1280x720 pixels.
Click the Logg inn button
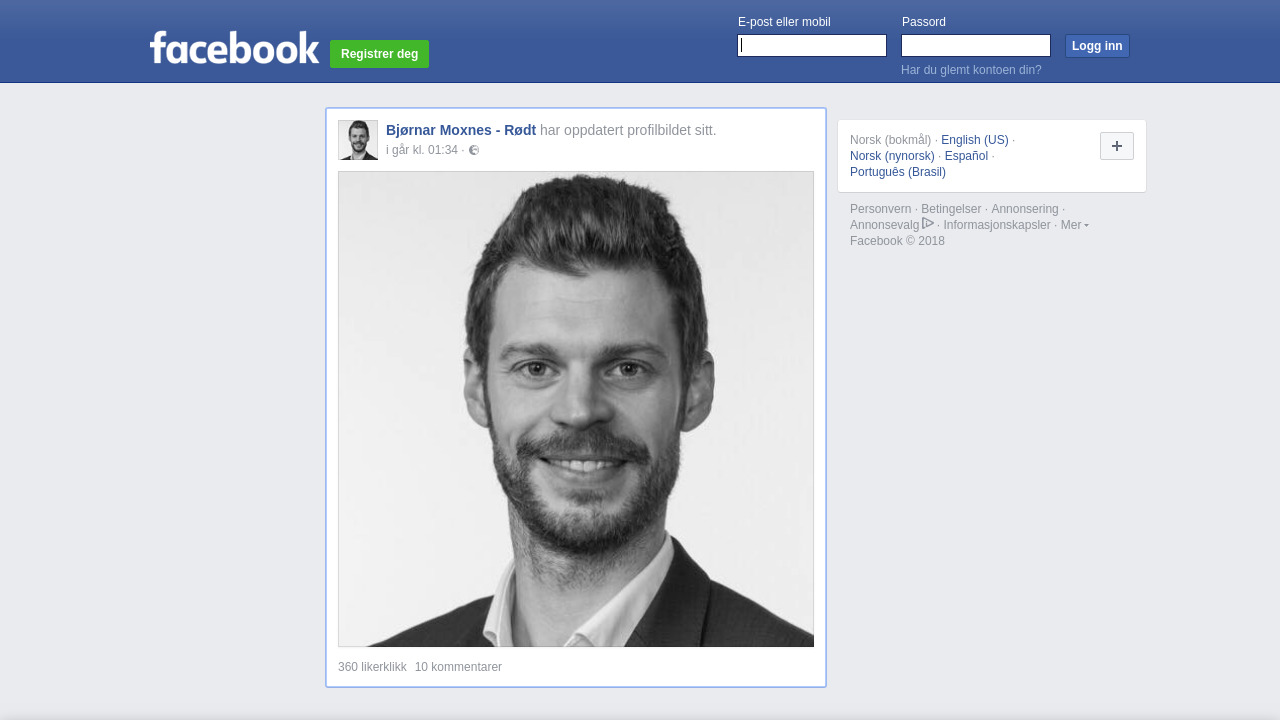point(1097,46)
